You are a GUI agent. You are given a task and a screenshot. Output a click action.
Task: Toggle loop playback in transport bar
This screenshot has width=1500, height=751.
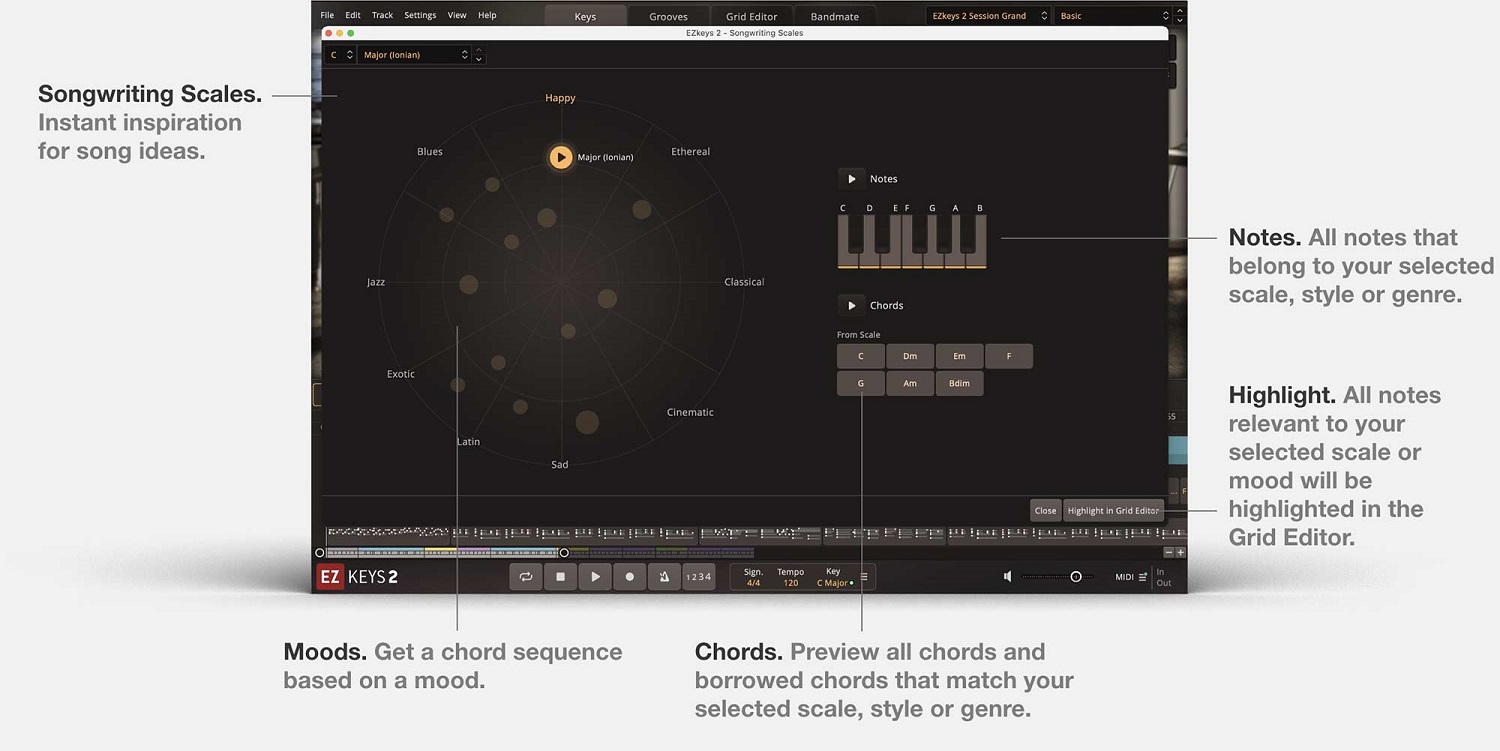pos(526,577)
